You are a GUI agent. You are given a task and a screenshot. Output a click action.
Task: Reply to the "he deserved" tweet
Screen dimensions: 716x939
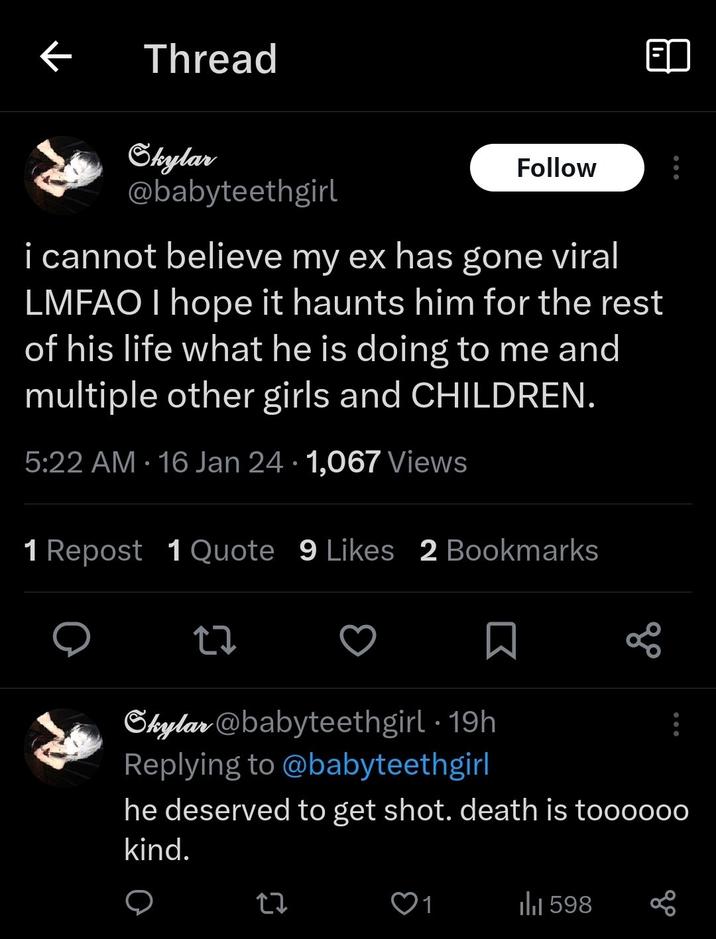click(139, 904)
